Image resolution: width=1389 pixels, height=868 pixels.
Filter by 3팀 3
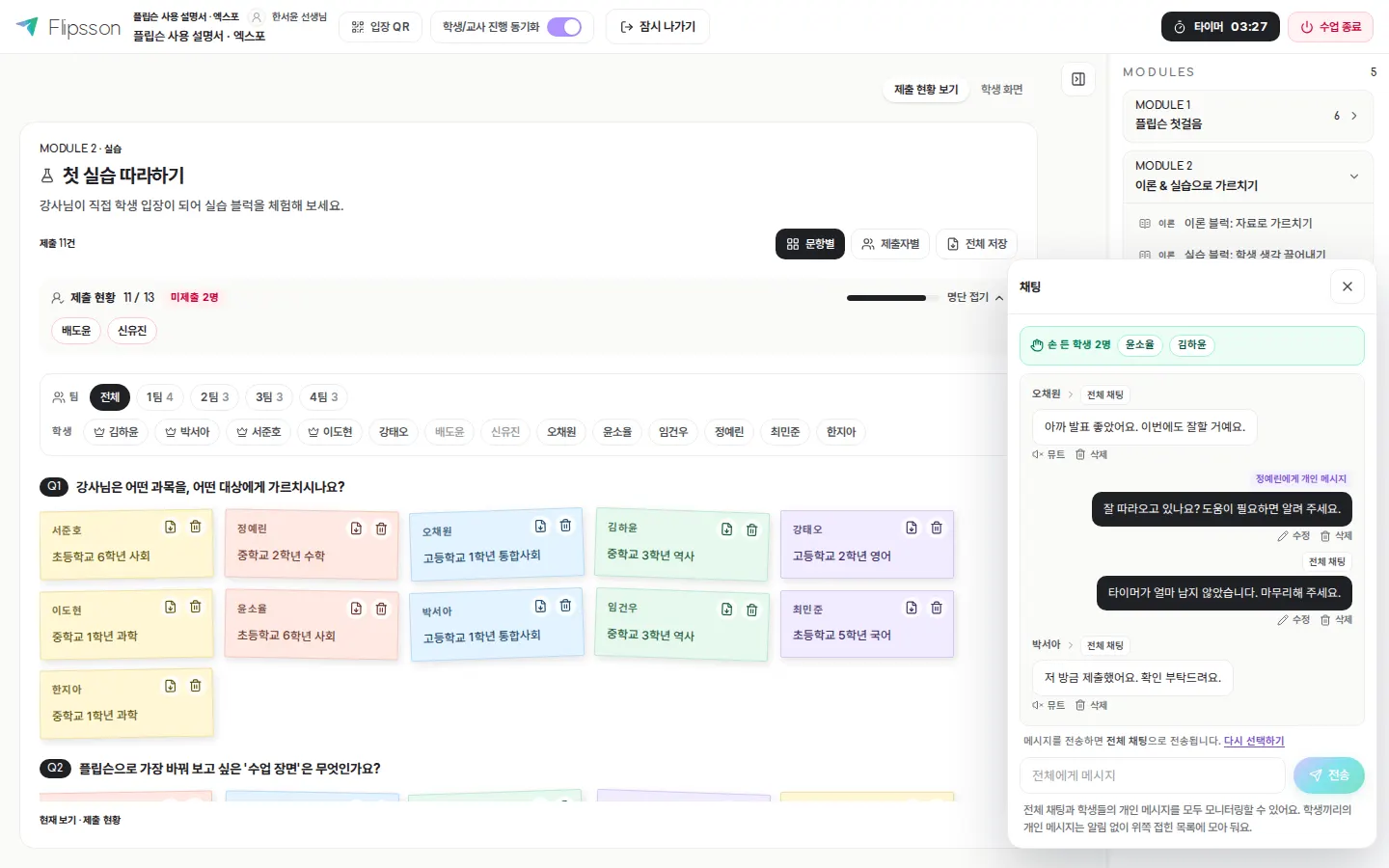(269, 397)
